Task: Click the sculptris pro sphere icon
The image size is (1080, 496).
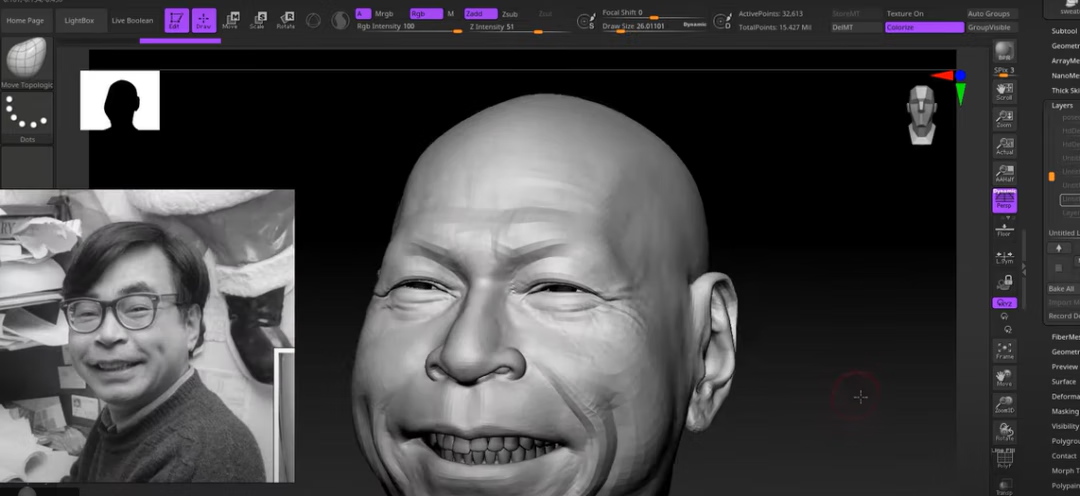Action: 340,21
